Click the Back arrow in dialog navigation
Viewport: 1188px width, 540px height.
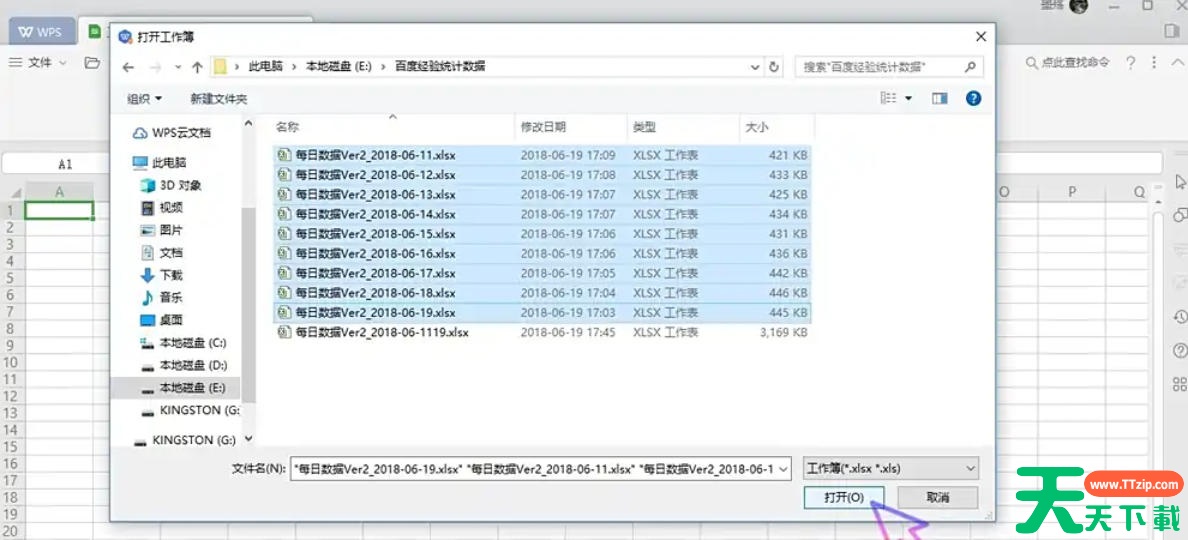(128, 67)
